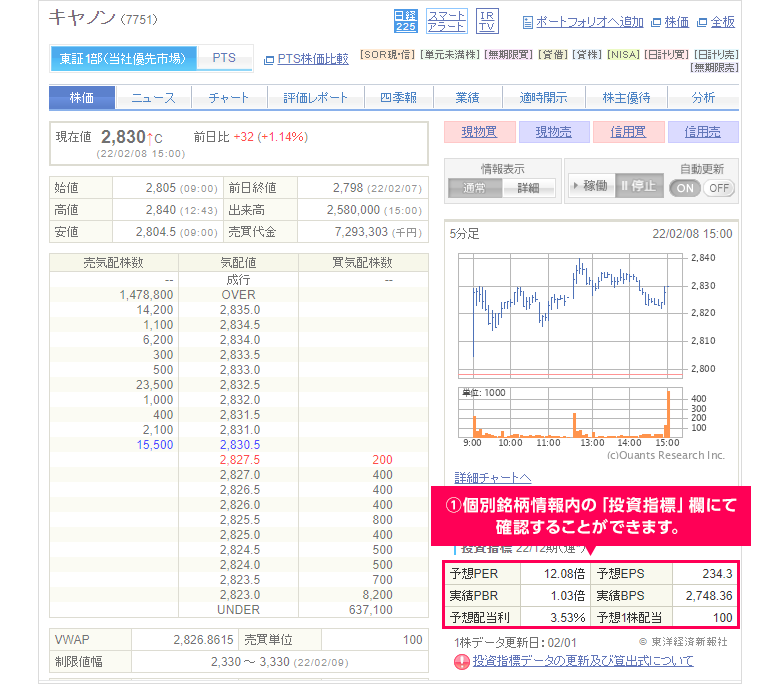Select the 株価 main tab

point(82,98)
